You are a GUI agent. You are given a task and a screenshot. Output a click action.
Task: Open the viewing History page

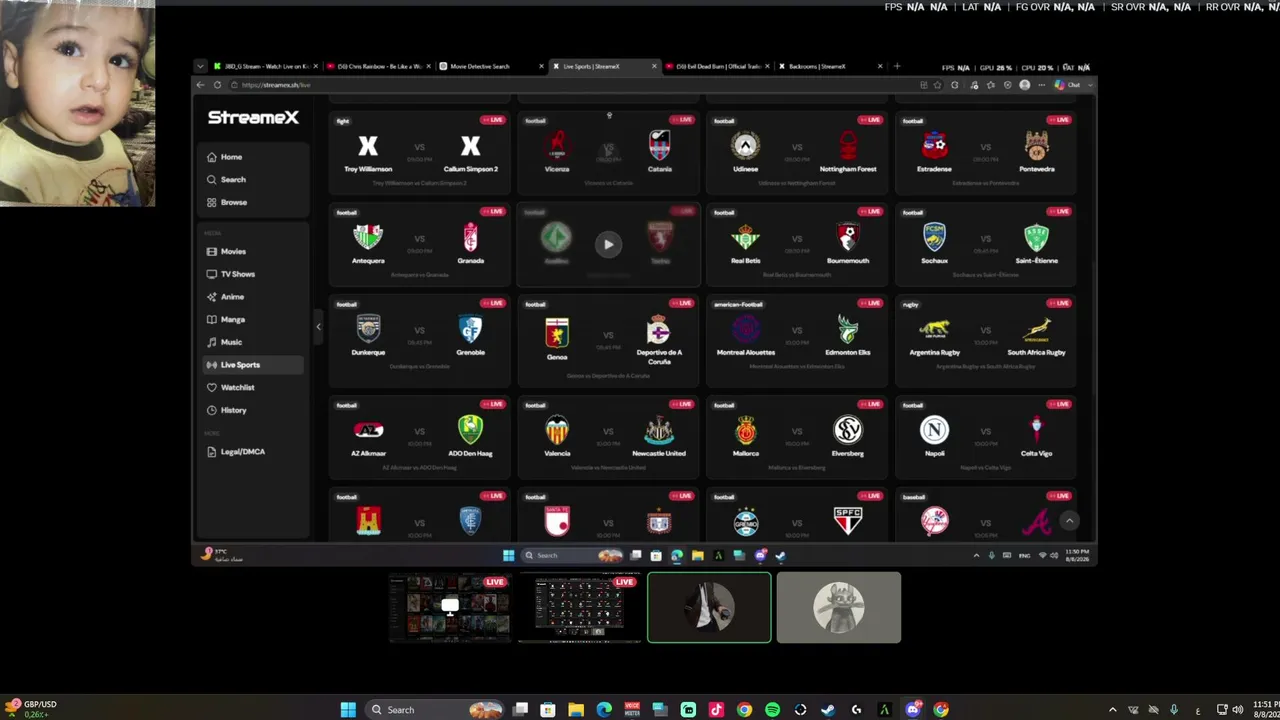[x=252, y=410]
